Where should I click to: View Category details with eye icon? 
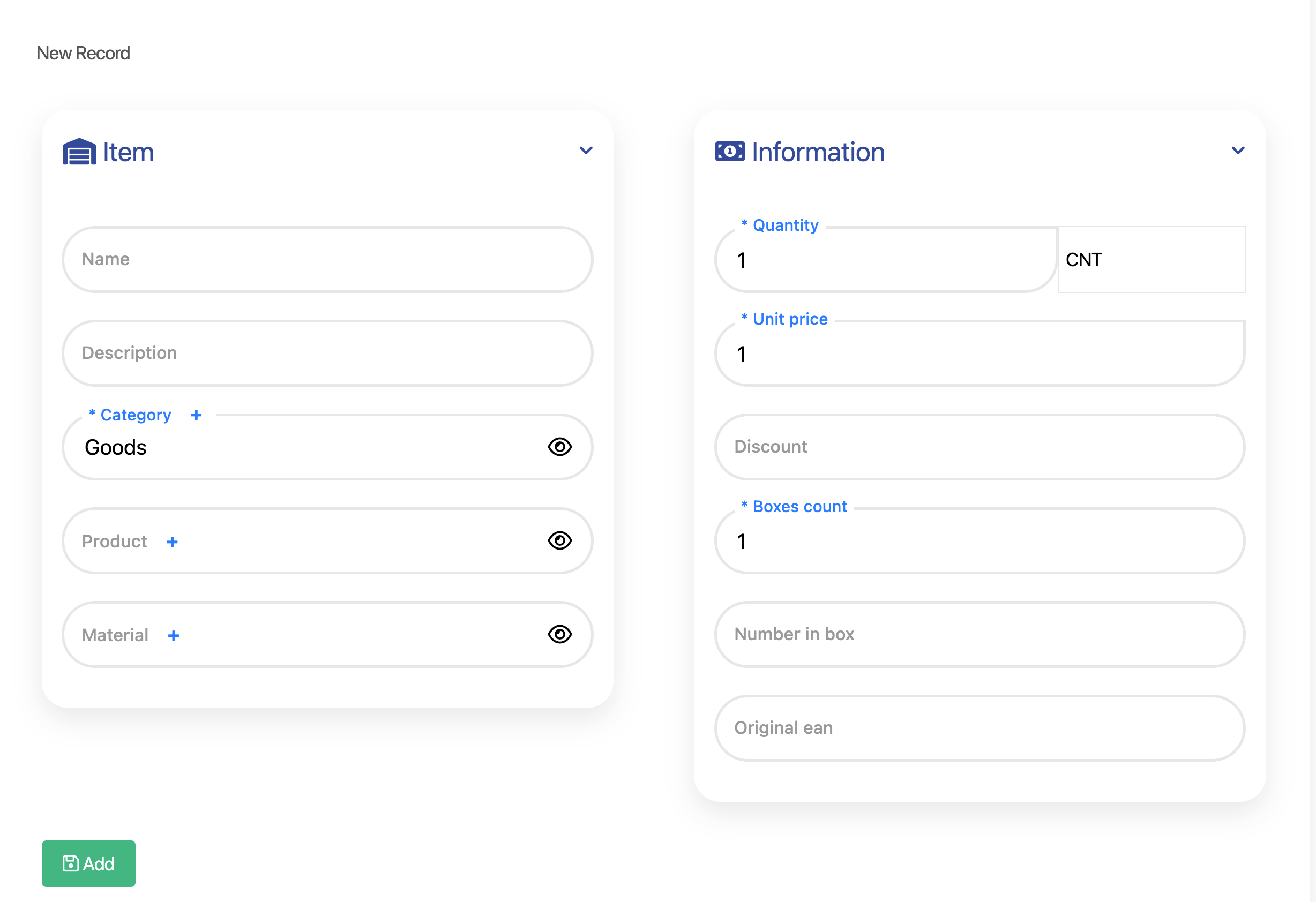tap(559, 447)
